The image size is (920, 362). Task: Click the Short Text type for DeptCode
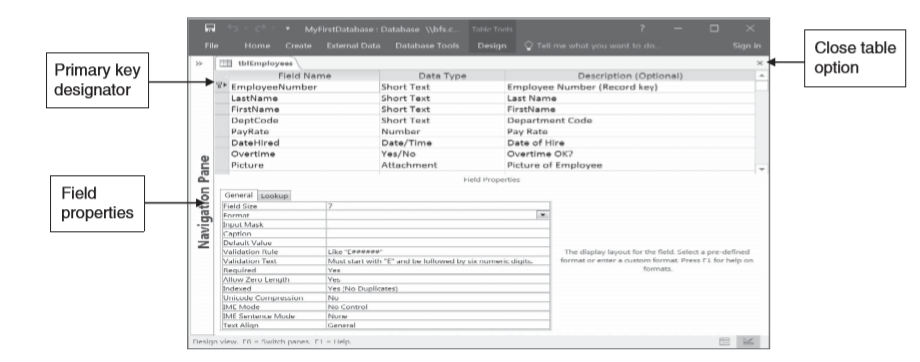pyautogui.click(x=442, y=120)
